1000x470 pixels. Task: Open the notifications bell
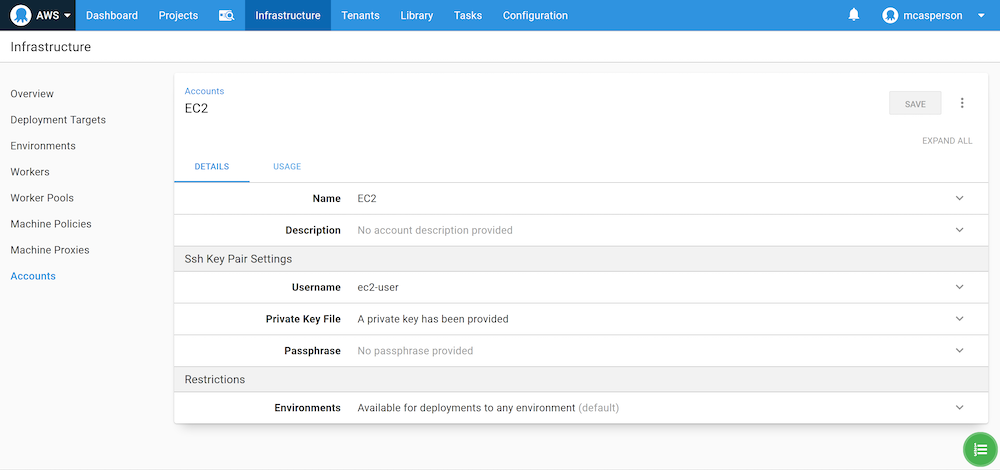(x=854, y=15)
